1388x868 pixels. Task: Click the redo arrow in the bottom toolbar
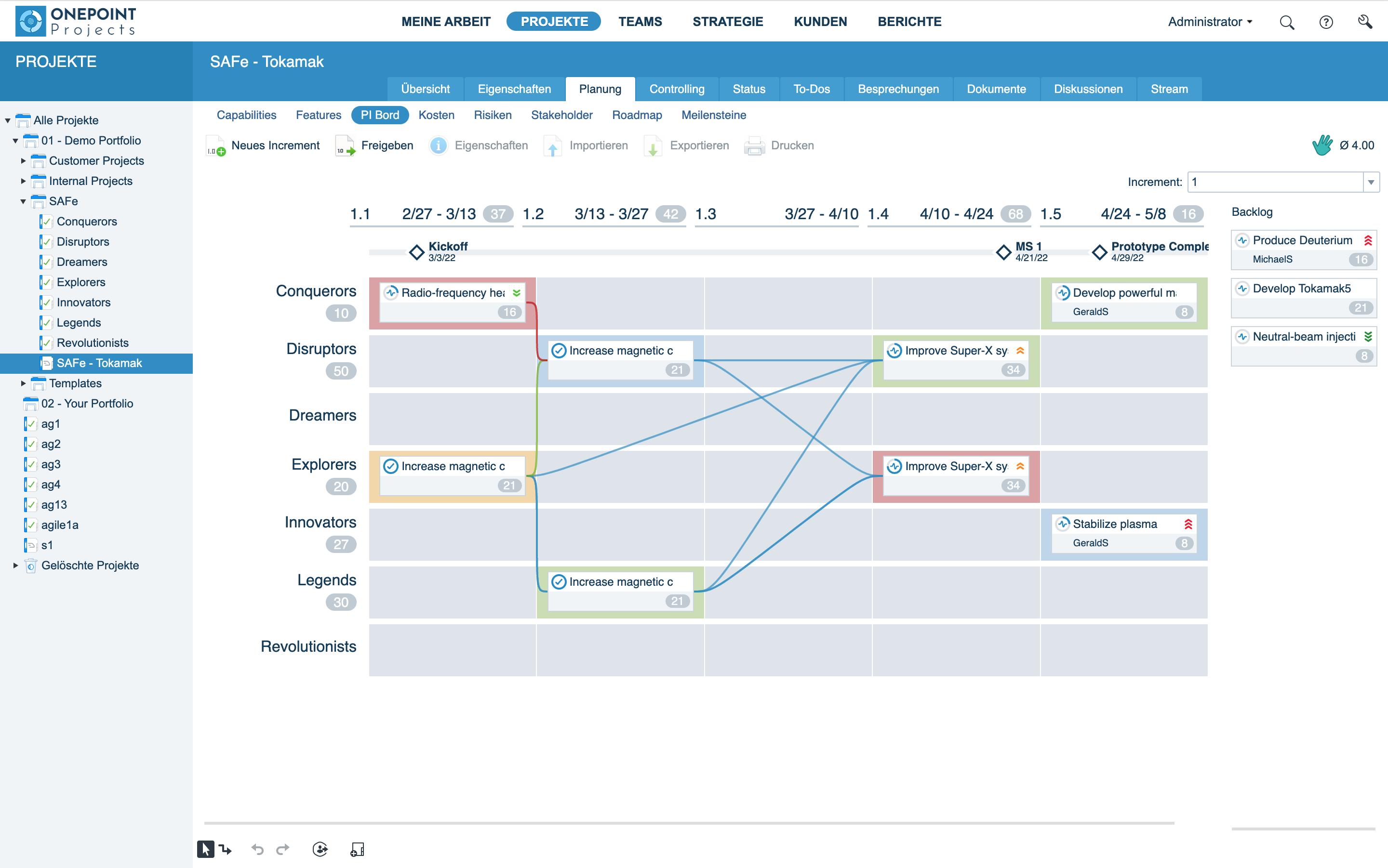coord(282,848)
